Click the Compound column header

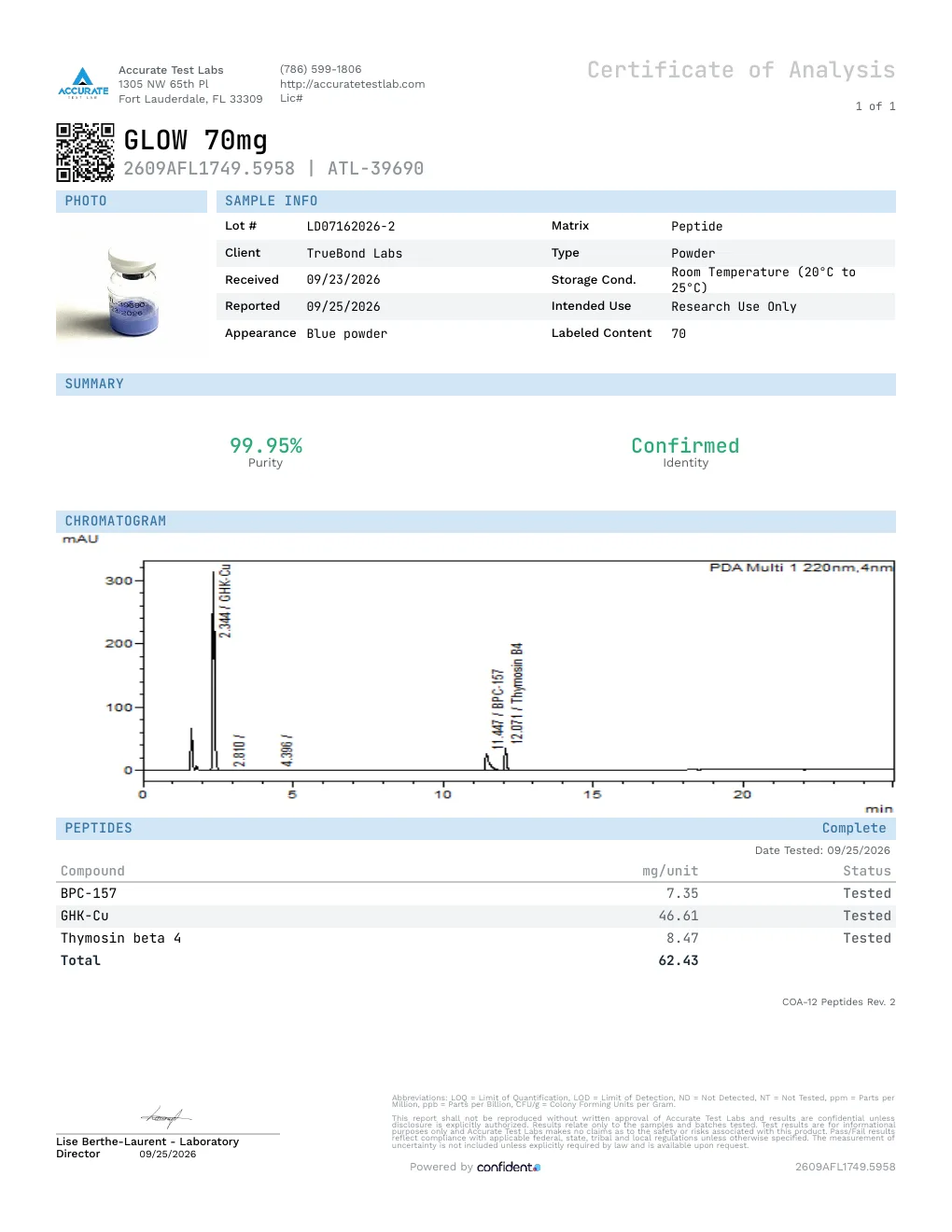[92, 872]
